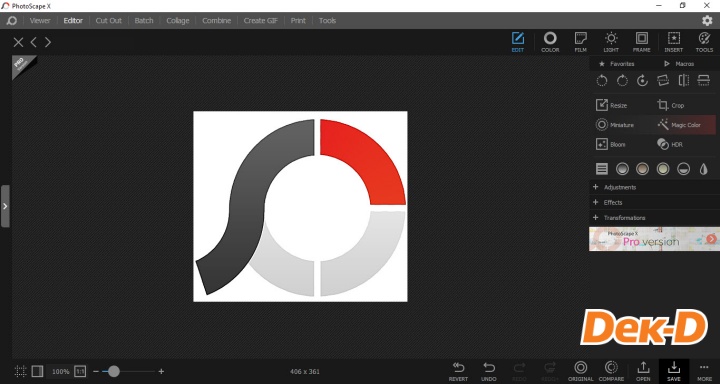
Task: Set zoom to 1:1 actual size
Action: click(x=80, y=371)
